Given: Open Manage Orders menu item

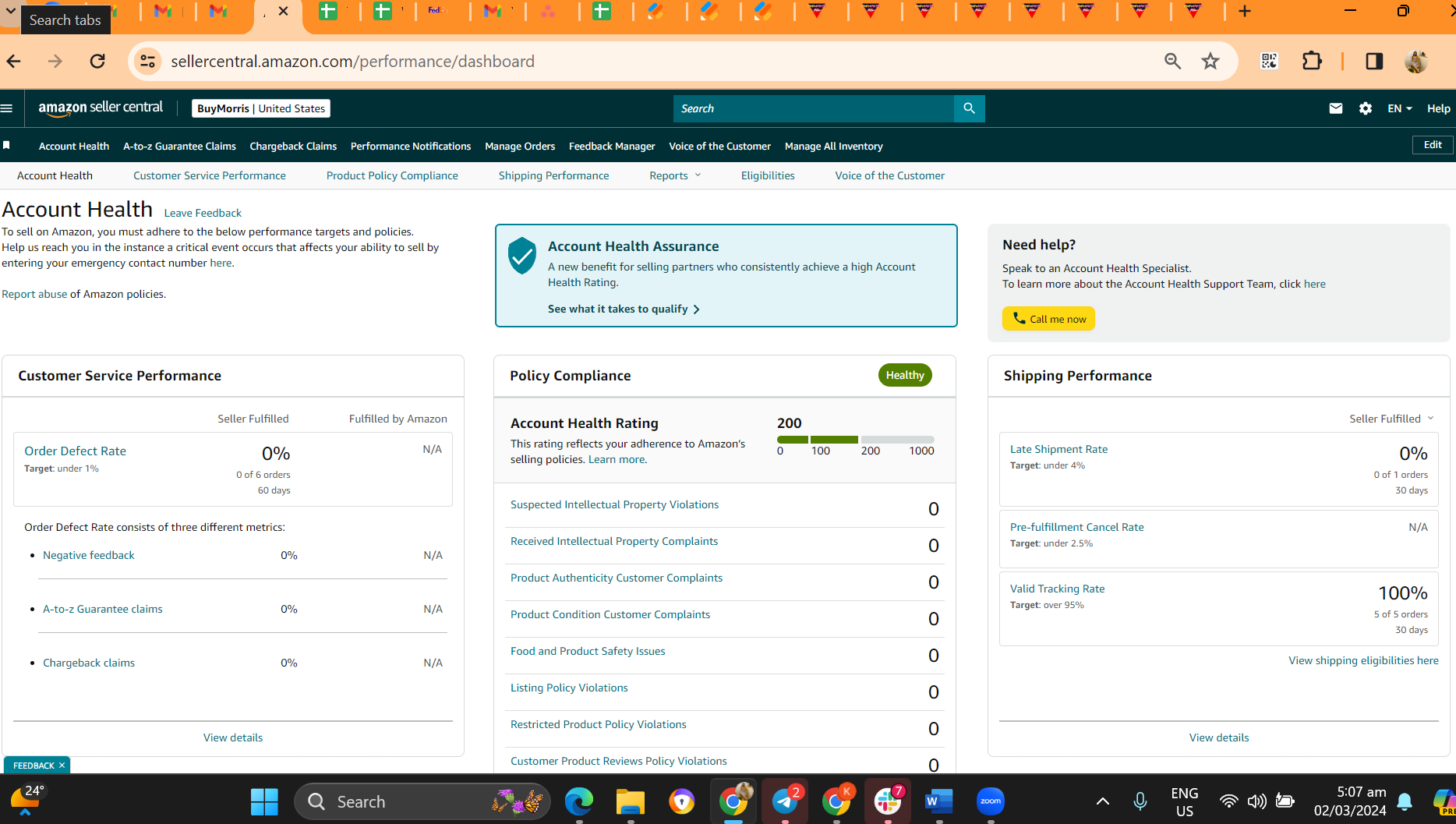Looking at the screenshot, I should pyautogui.click(x=520, y=146).
